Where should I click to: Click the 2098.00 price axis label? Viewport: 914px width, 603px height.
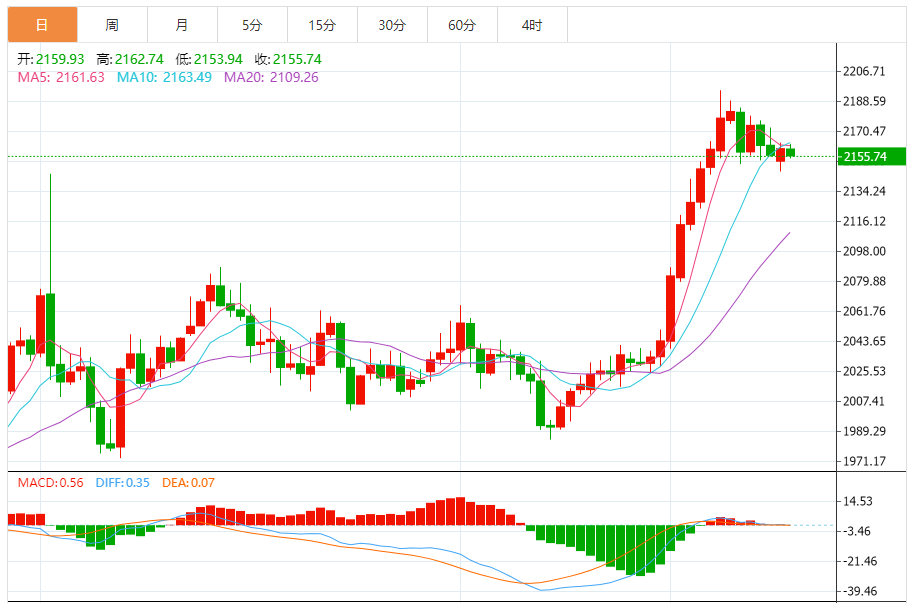pos(864,251)
